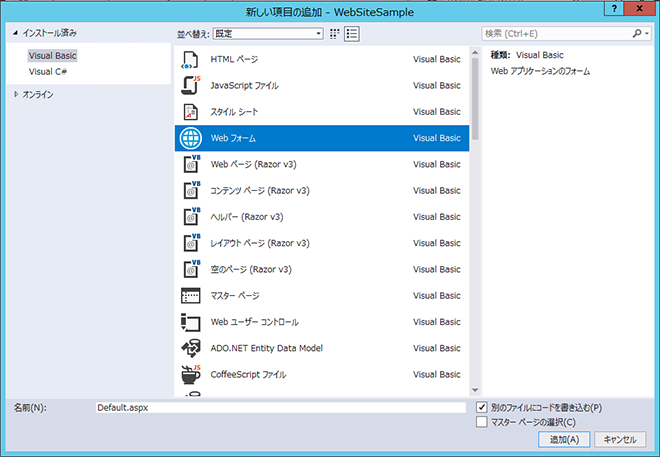660x457 pixels.
Task: Click the 空のページ (Razor v3) icon
Action: (x=192, y=269)
